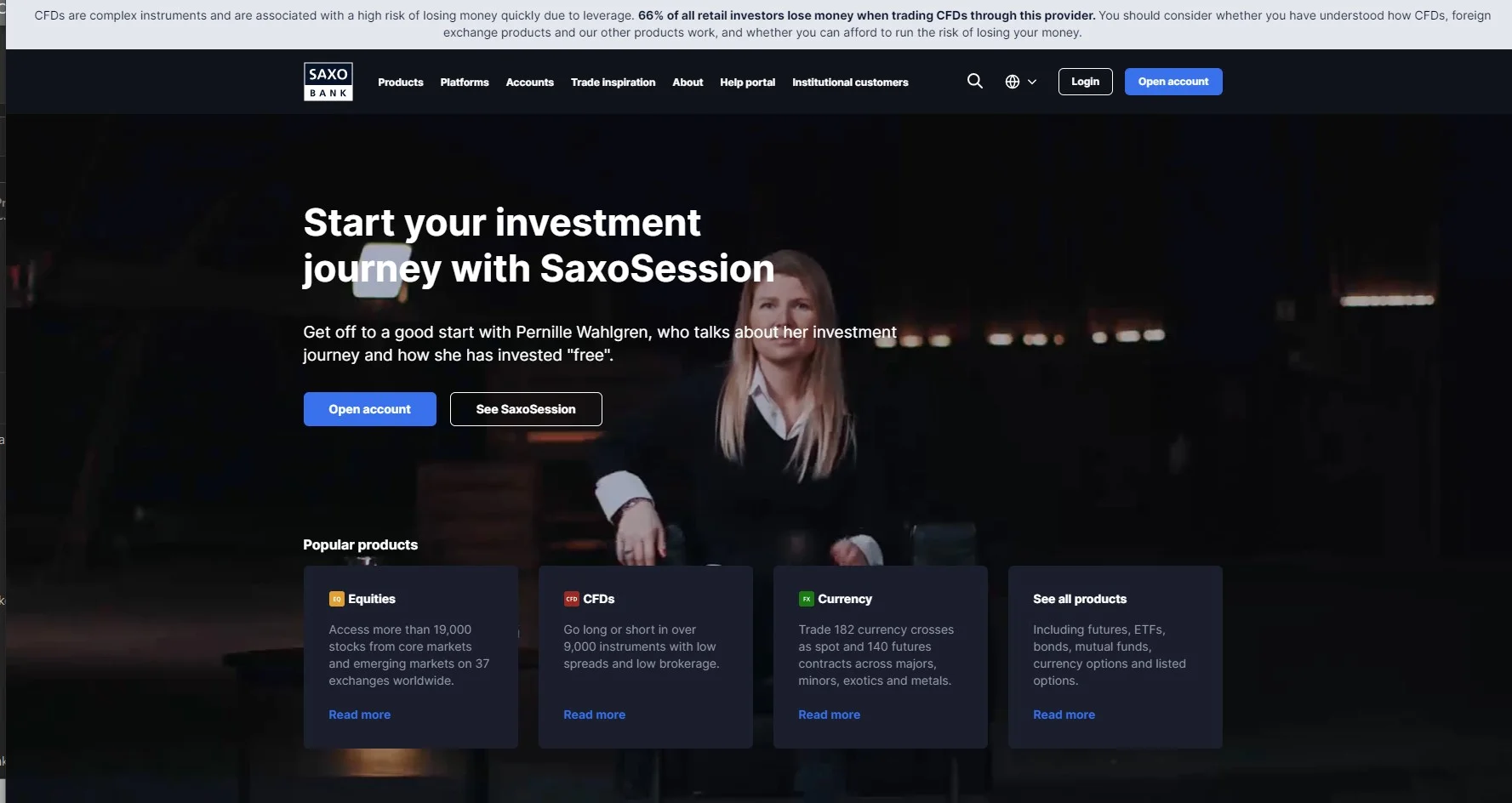Click the green Currency FX icon

[806, 599]
